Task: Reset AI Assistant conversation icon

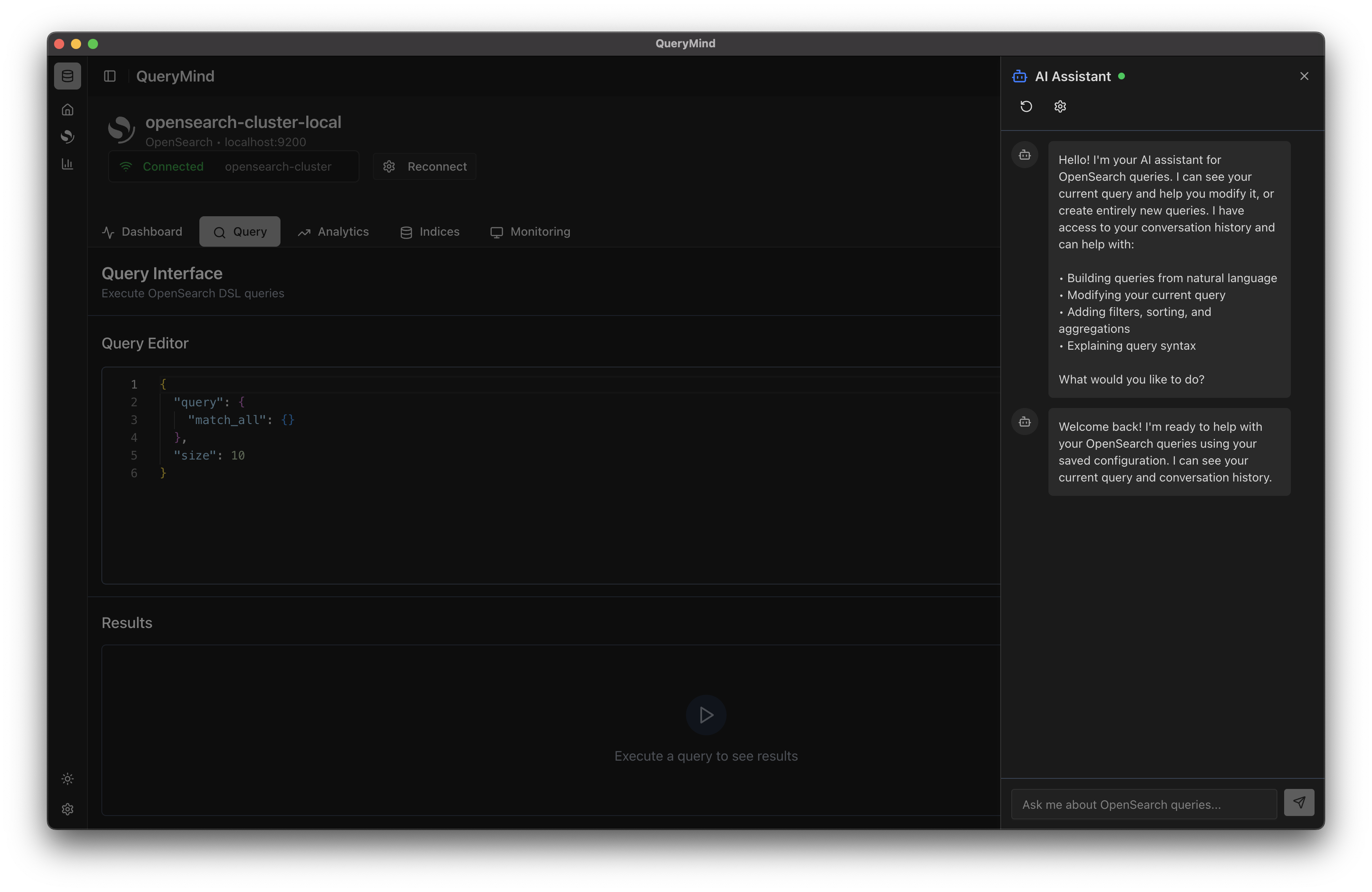Action: click(1026, 106)
